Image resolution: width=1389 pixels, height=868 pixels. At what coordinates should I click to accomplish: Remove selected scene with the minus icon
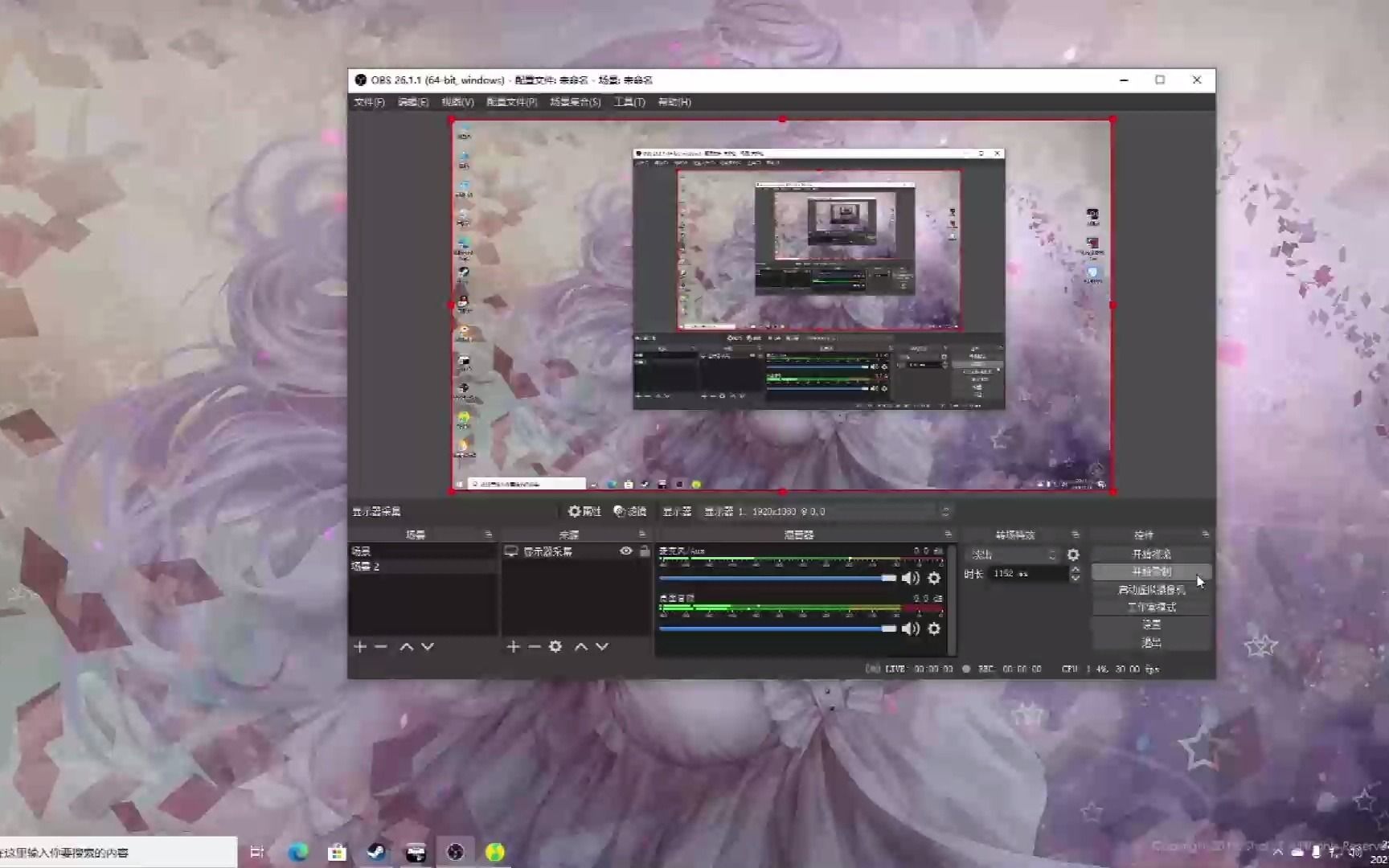[x=381, y=647]
